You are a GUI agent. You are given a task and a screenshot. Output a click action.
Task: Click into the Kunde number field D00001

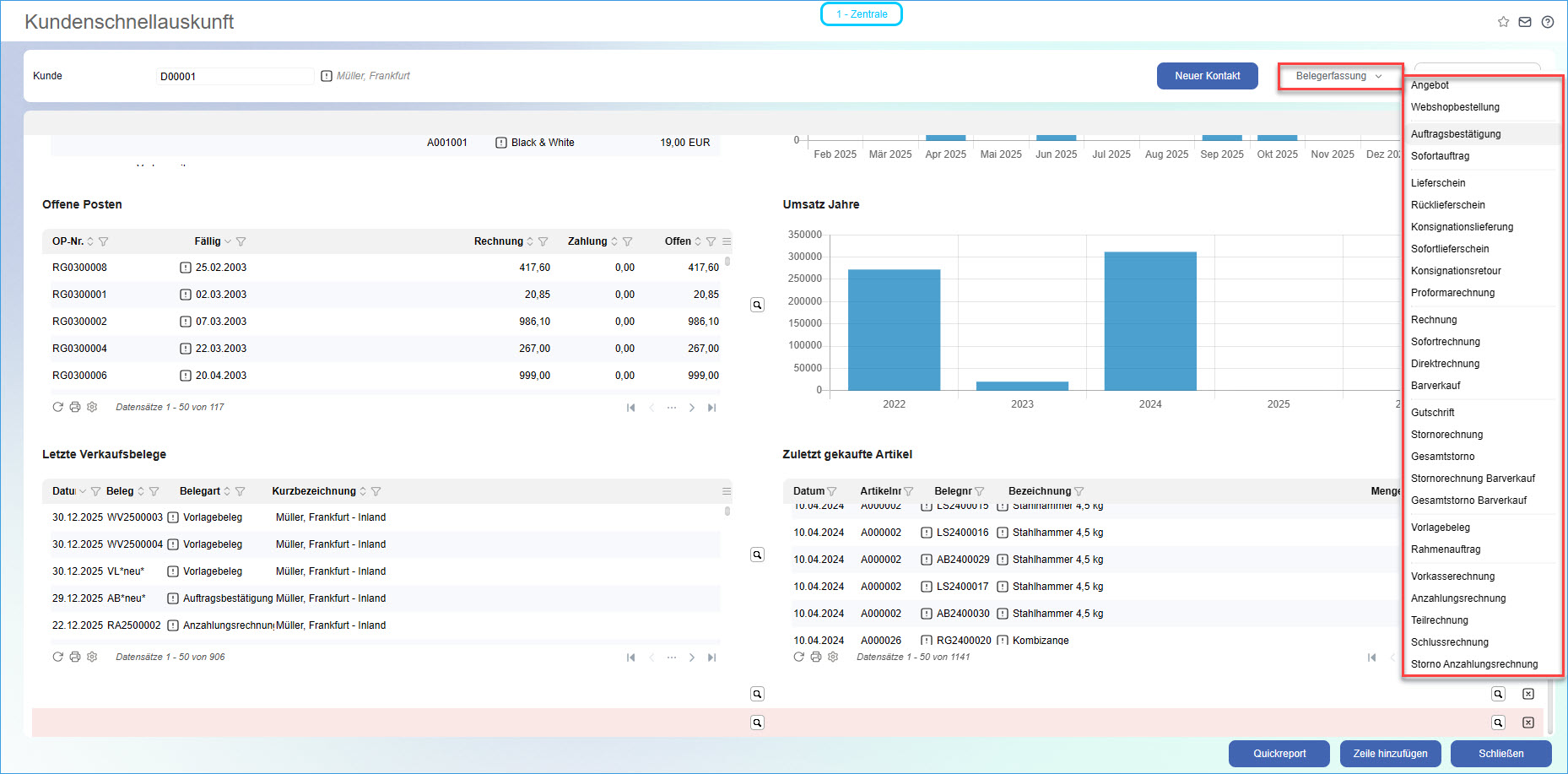coord(234,76)
